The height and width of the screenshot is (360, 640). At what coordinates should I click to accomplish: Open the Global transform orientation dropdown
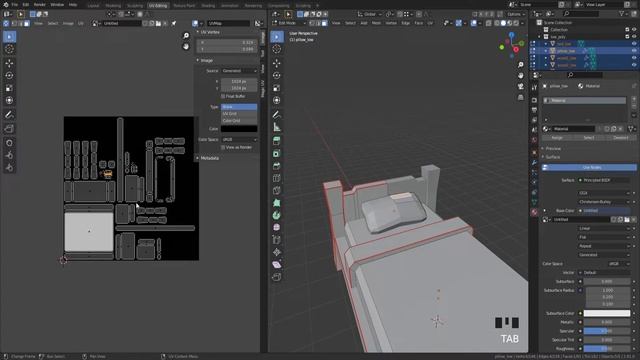369,14
